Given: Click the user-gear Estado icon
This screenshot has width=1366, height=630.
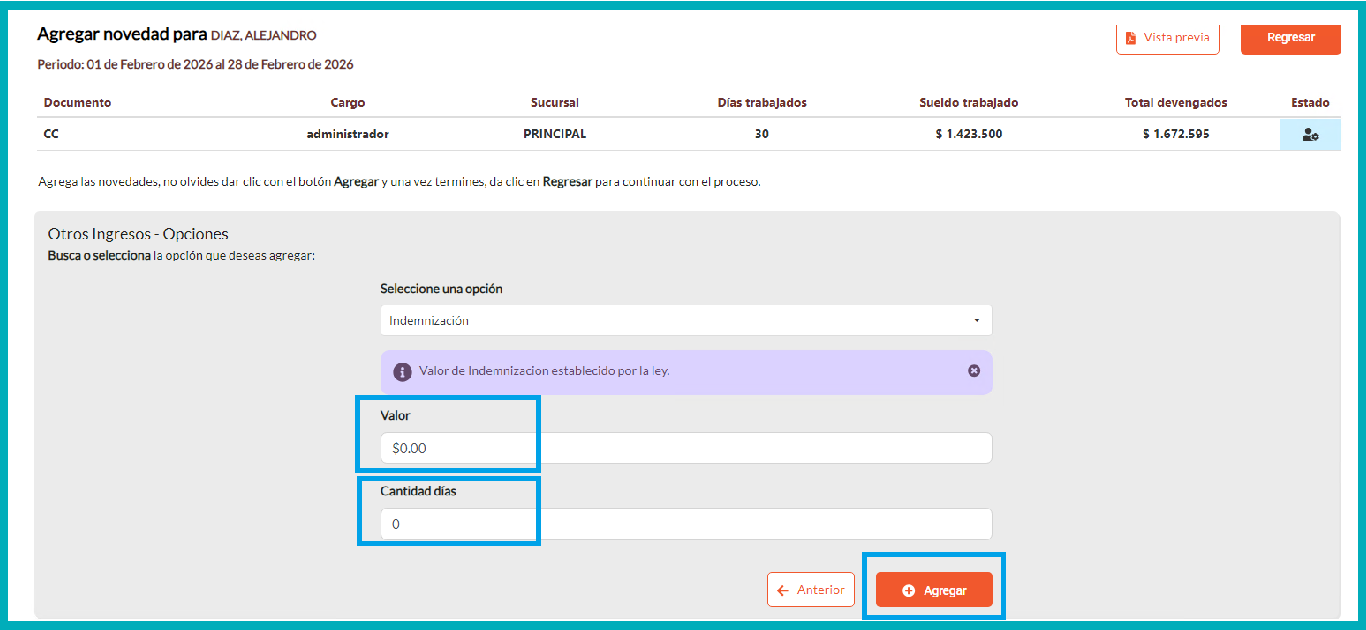Looking at the screenshot, I should [1310, 135].
